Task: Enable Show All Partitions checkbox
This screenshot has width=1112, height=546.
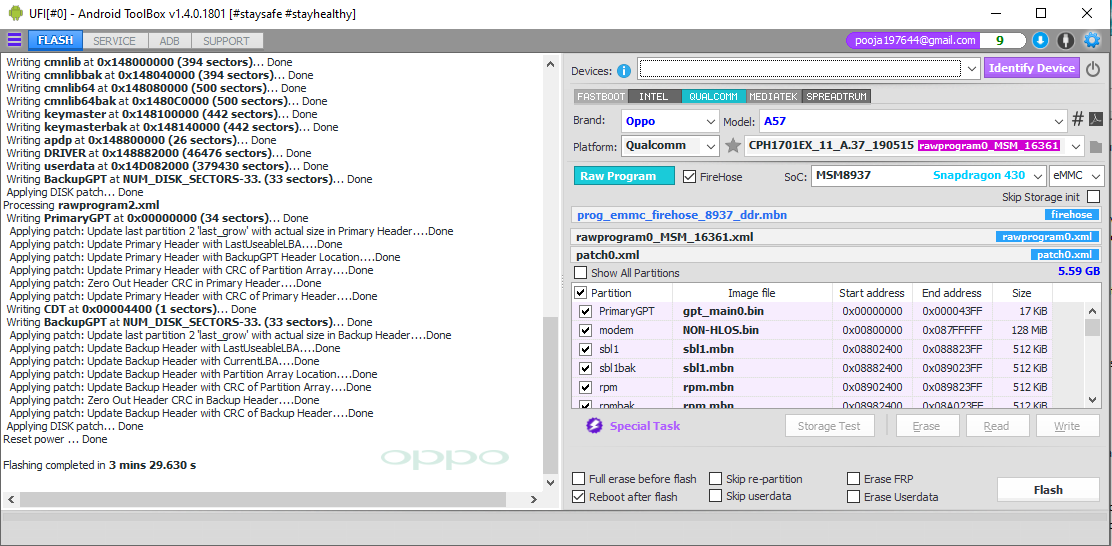Action: 580,272
